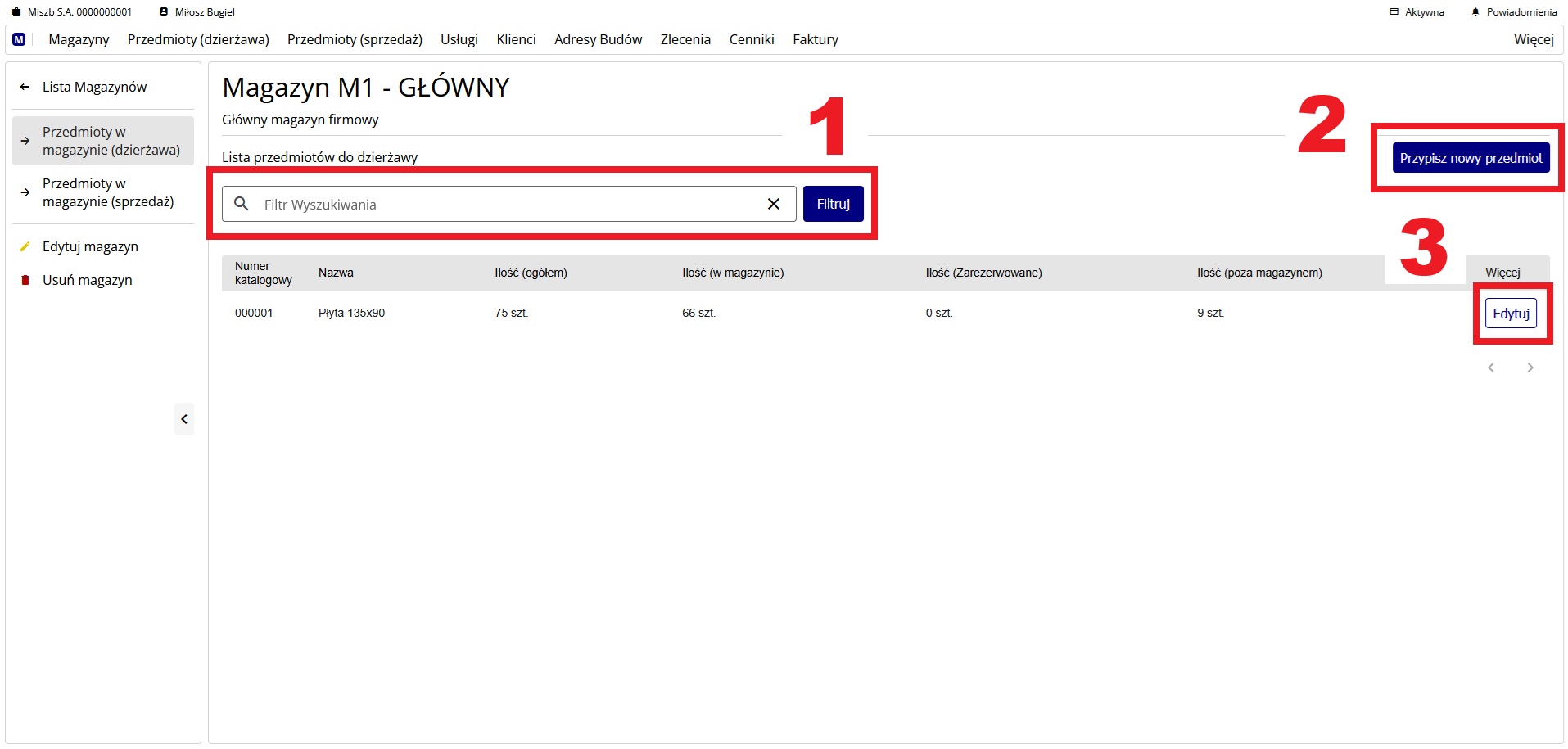The height and width of the screenshot is (749, 1568).
Task: Edit the Płyta 135x90 item row
Action: (x=1511, y=314)
